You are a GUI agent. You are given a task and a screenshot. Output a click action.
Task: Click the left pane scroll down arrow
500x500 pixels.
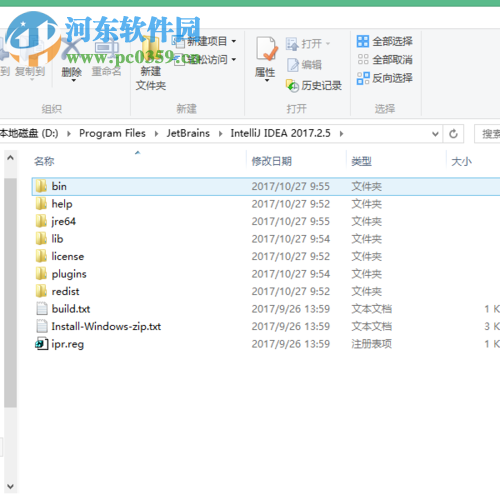pyautogui.click(x=10, y=486)
